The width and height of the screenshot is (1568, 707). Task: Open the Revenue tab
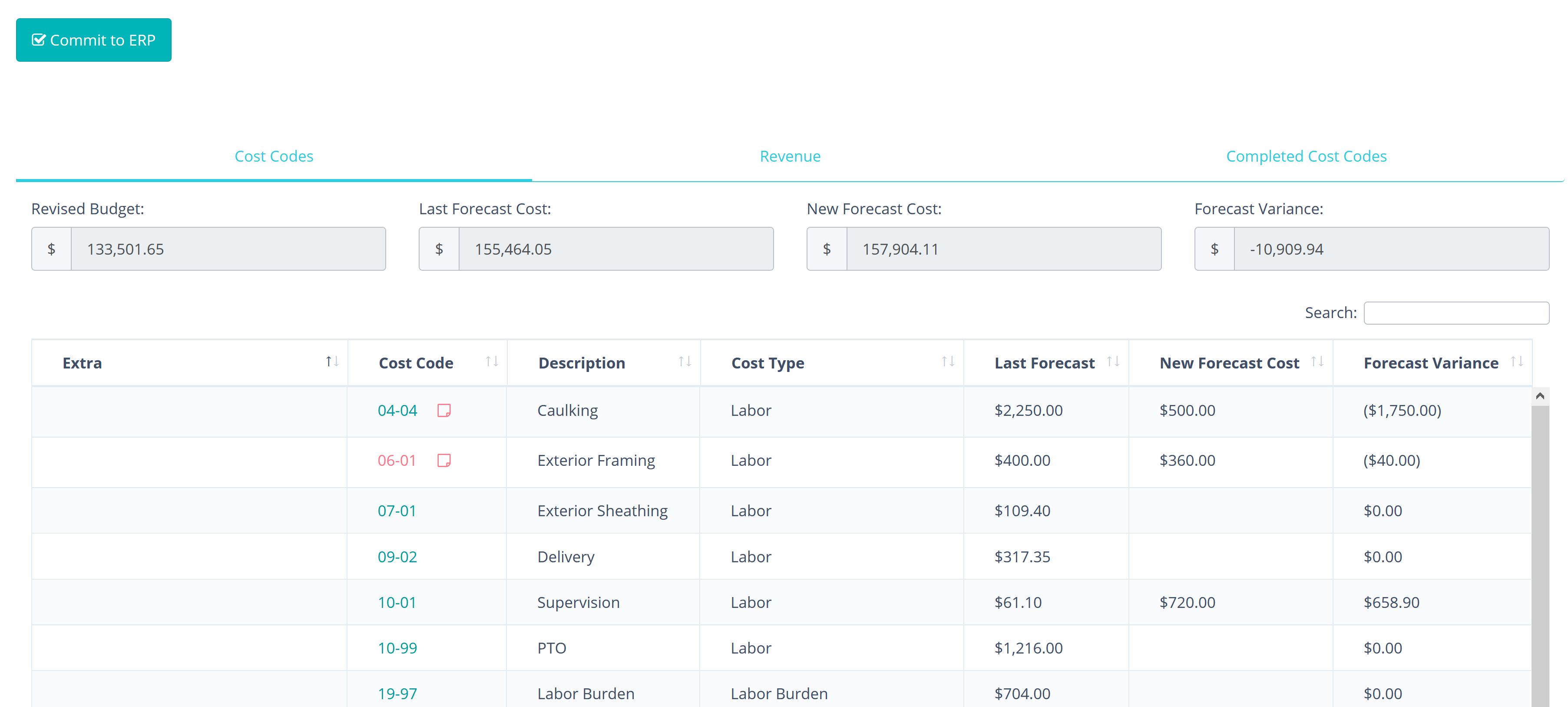[790, 156]
